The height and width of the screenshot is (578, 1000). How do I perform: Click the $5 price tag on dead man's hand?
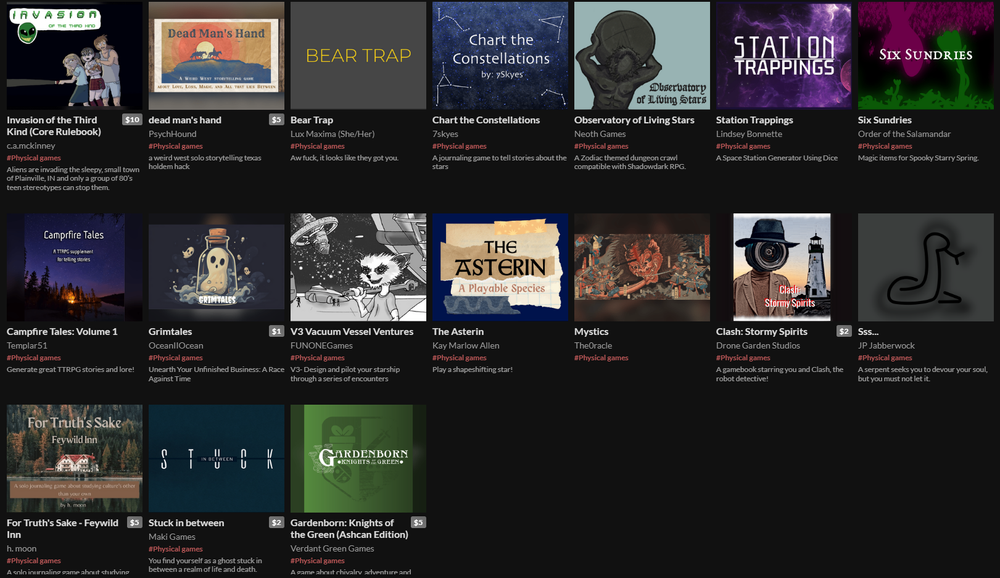pyautogui.click(x=276, y=119)
